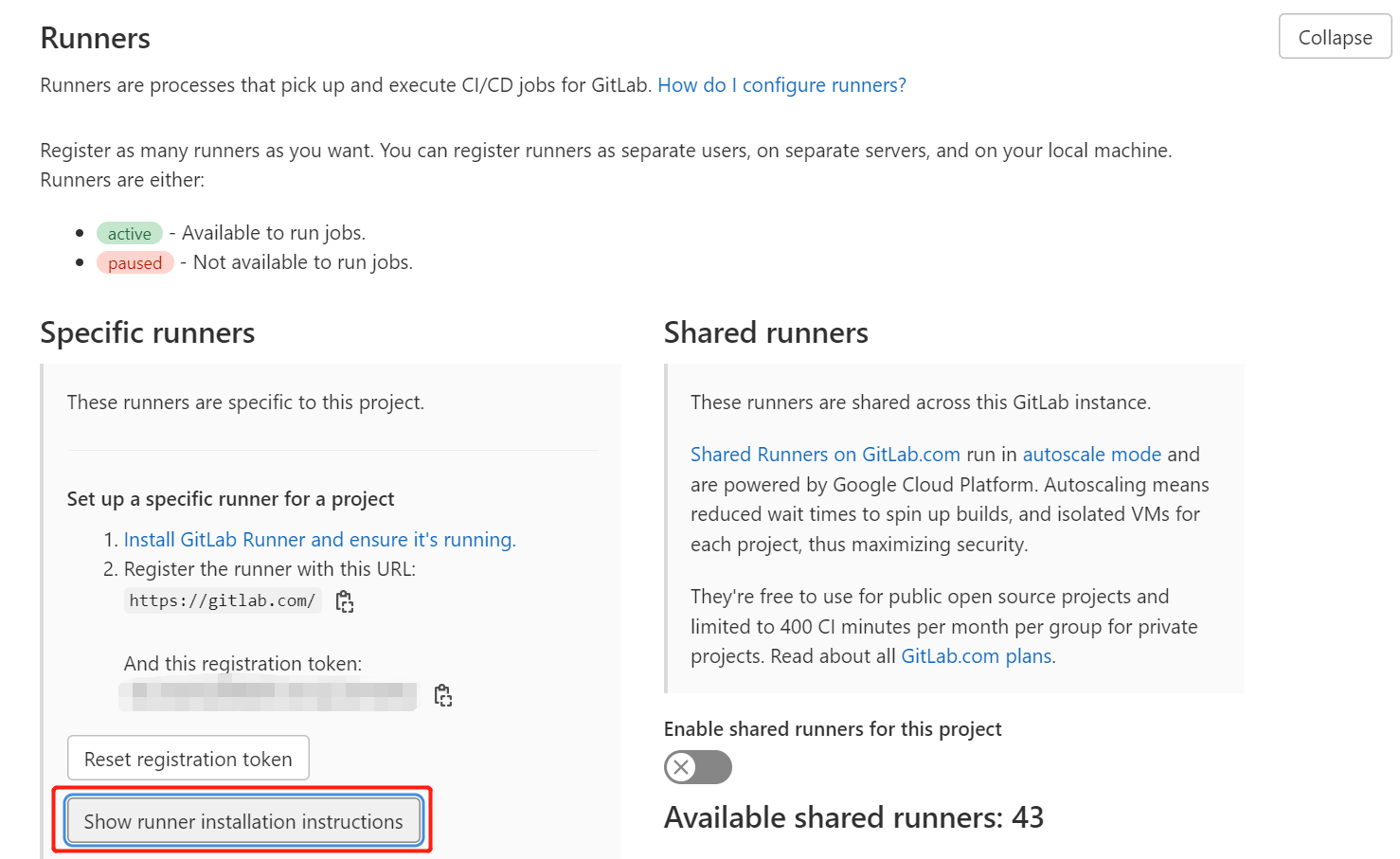Click 'Set up a specific runner' heading

point(231,499)
